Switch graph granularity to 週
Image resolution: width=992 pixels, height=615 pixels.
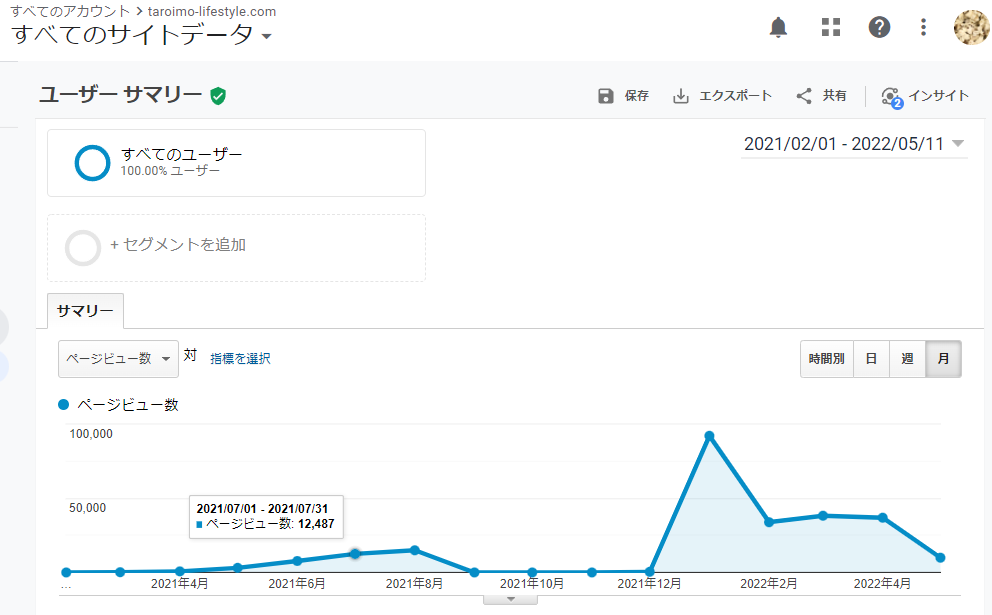[x=907, y=359]
